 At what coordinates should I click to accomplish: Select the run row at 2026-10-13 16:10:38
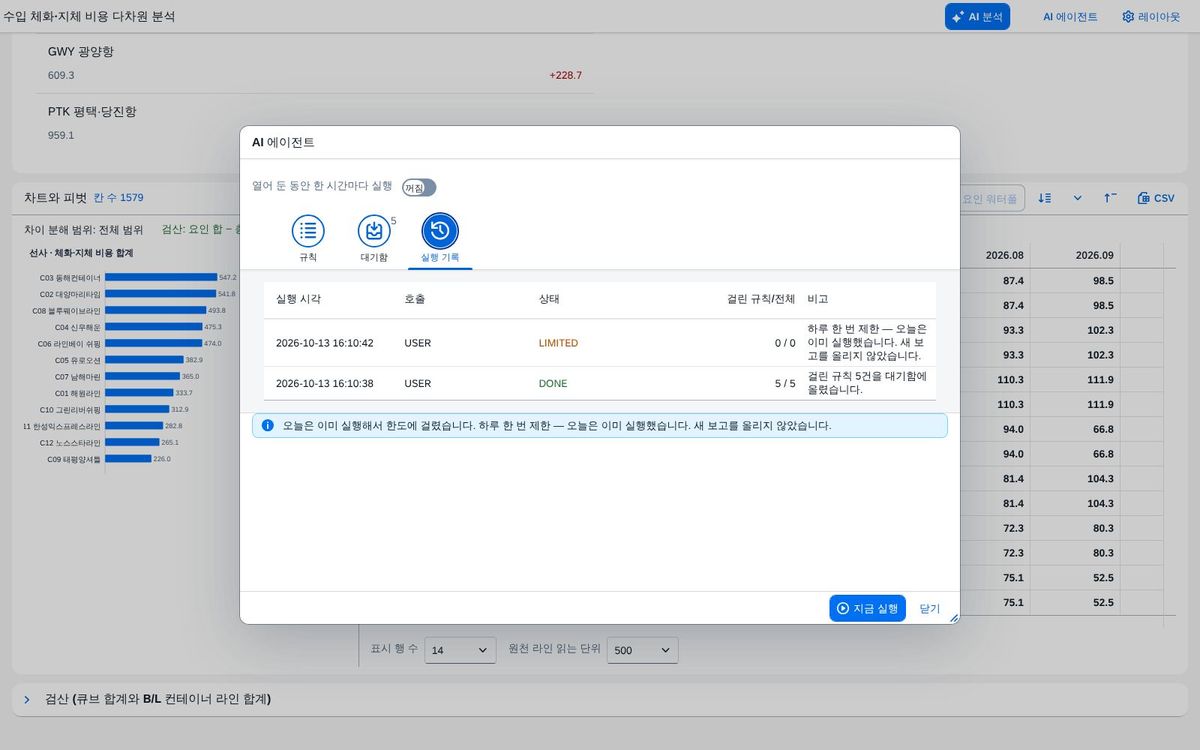point(600,383)
